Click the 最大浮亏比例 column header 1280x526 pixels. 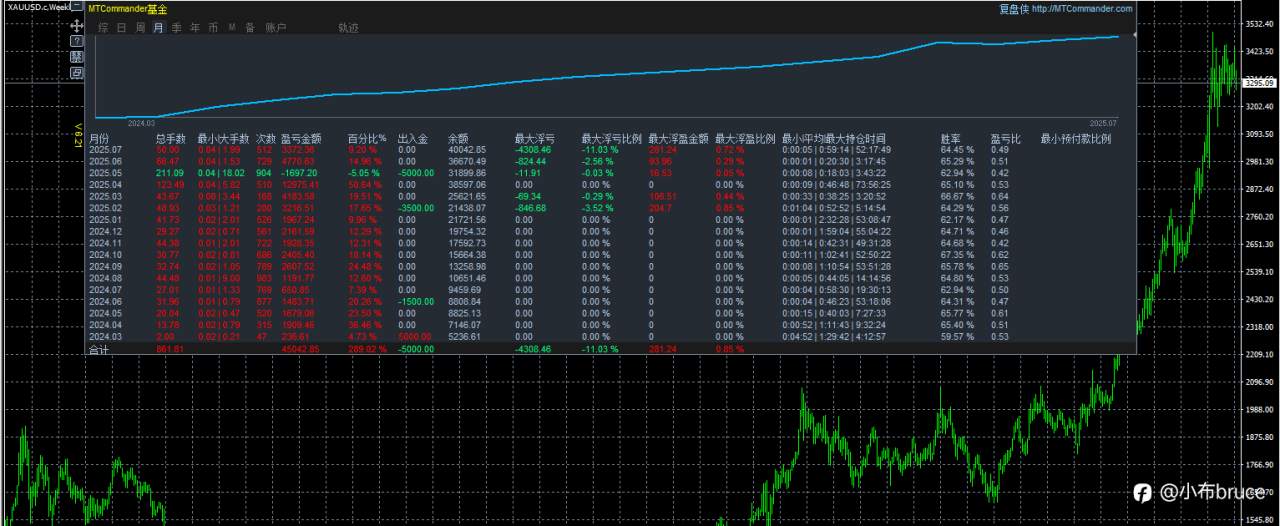[611, 139]
